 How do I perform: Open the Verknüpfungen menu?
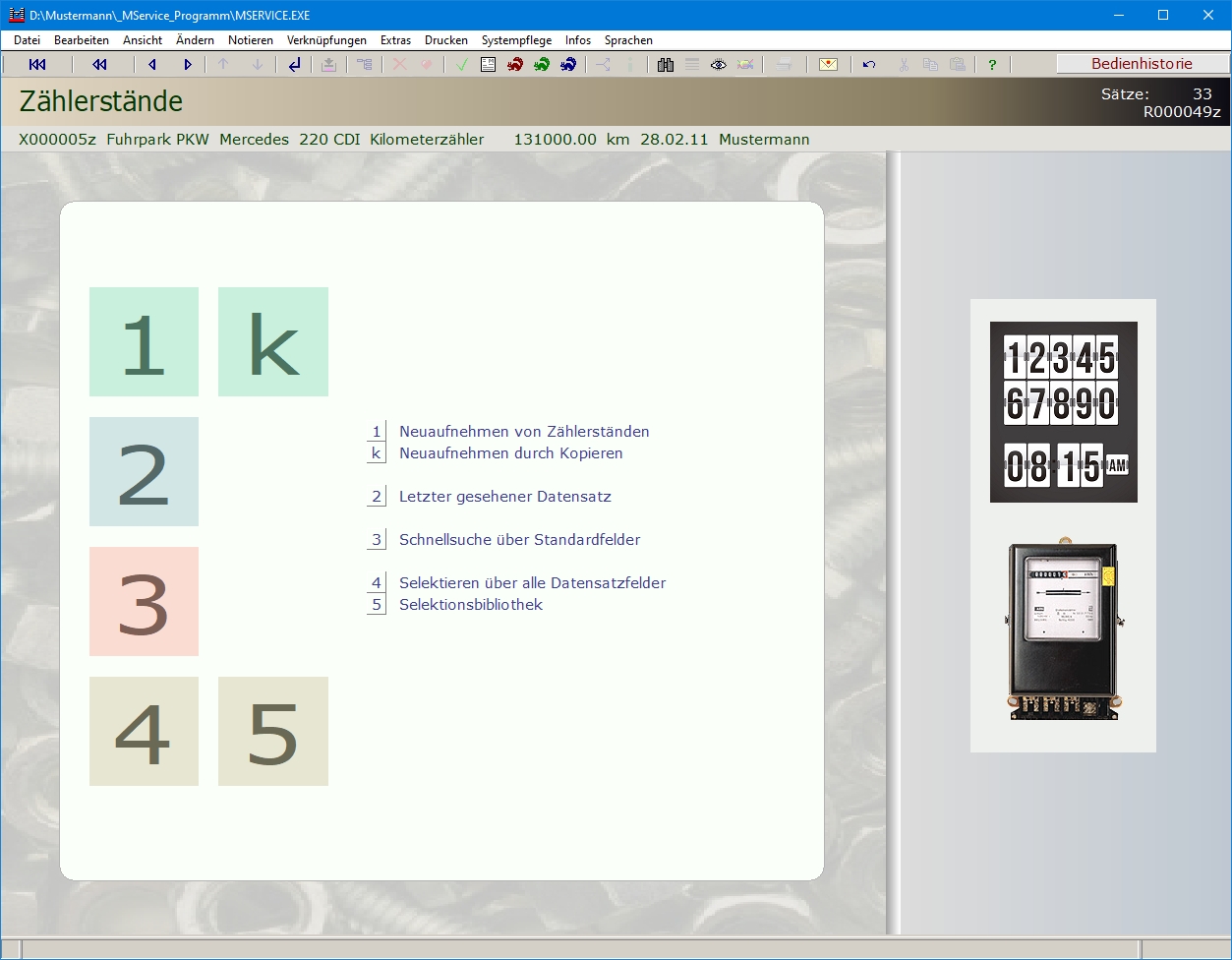coord(326,40)
